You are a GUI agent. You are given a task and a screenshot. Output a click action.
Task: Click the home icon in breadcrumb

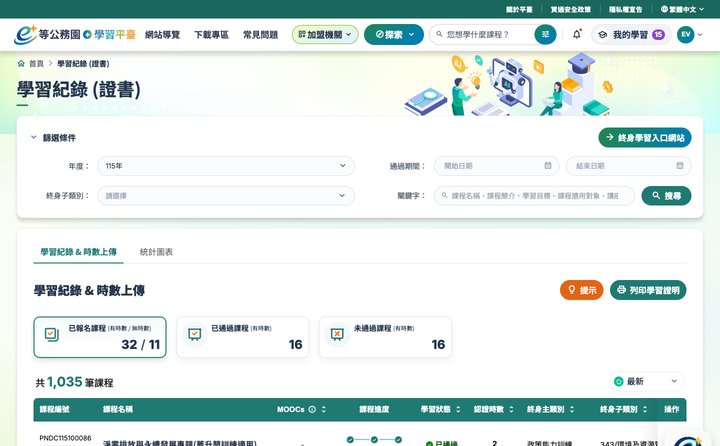pos(21,63)
